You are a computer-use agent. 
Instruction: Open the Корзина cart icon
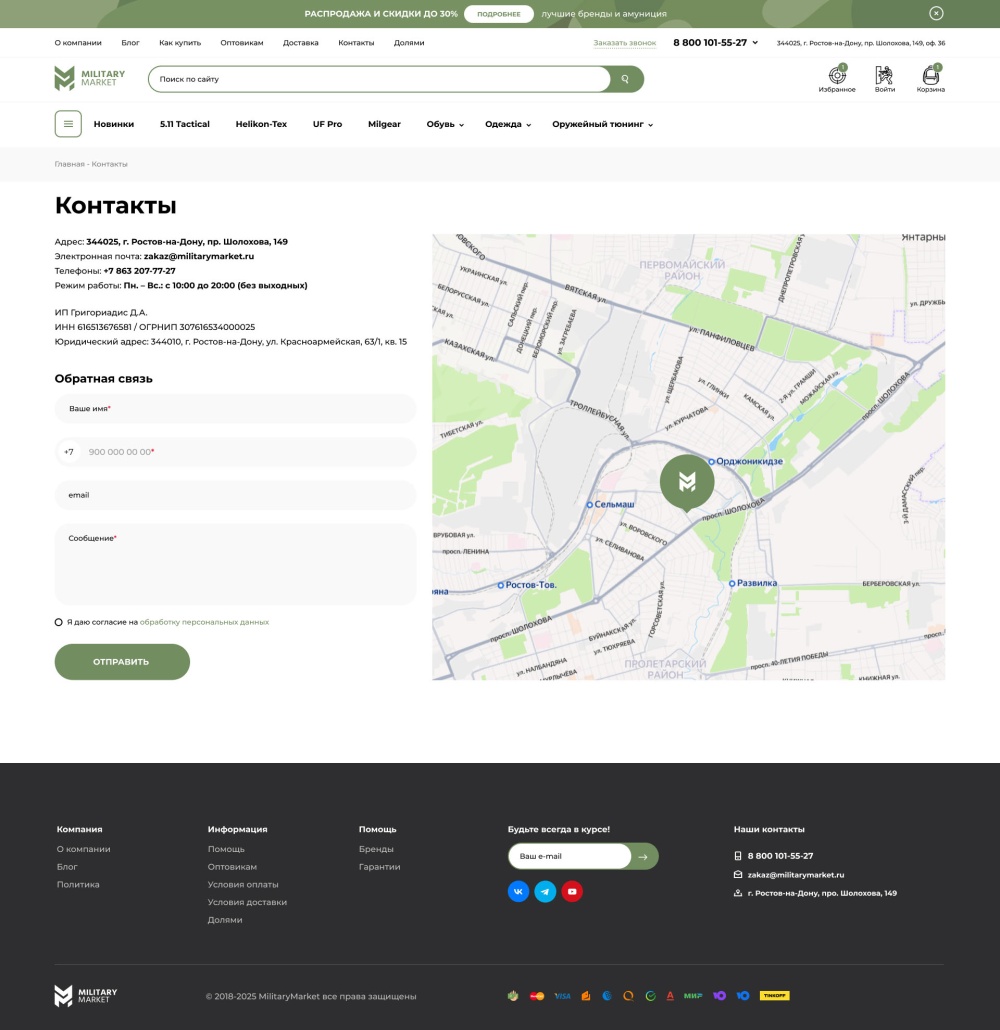click(x=930, y=78)
